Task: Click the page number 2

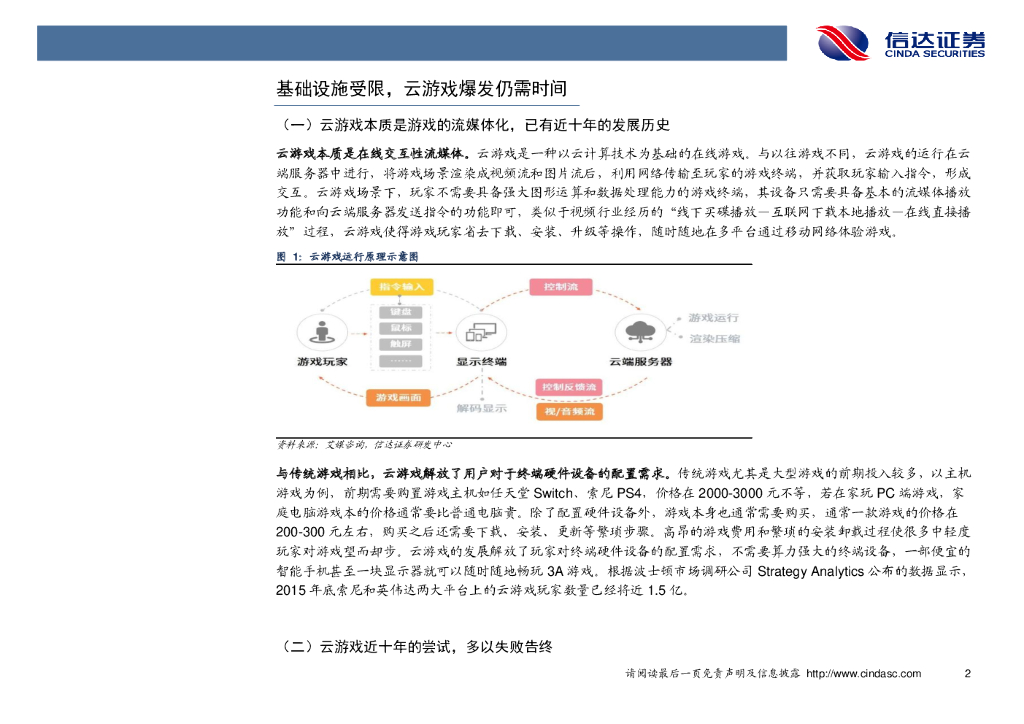Action: (x=968, y=673)
